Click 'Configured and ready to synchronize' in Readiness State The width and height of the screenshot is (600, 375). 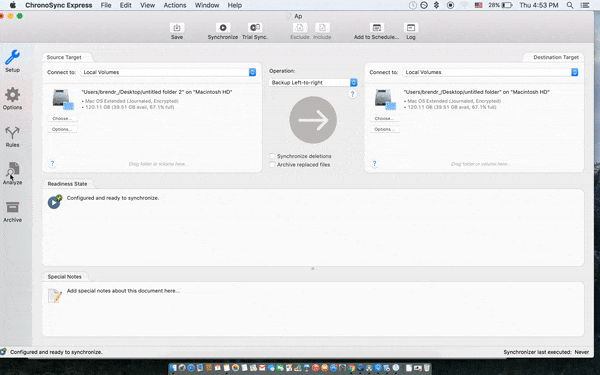[112, 198]
